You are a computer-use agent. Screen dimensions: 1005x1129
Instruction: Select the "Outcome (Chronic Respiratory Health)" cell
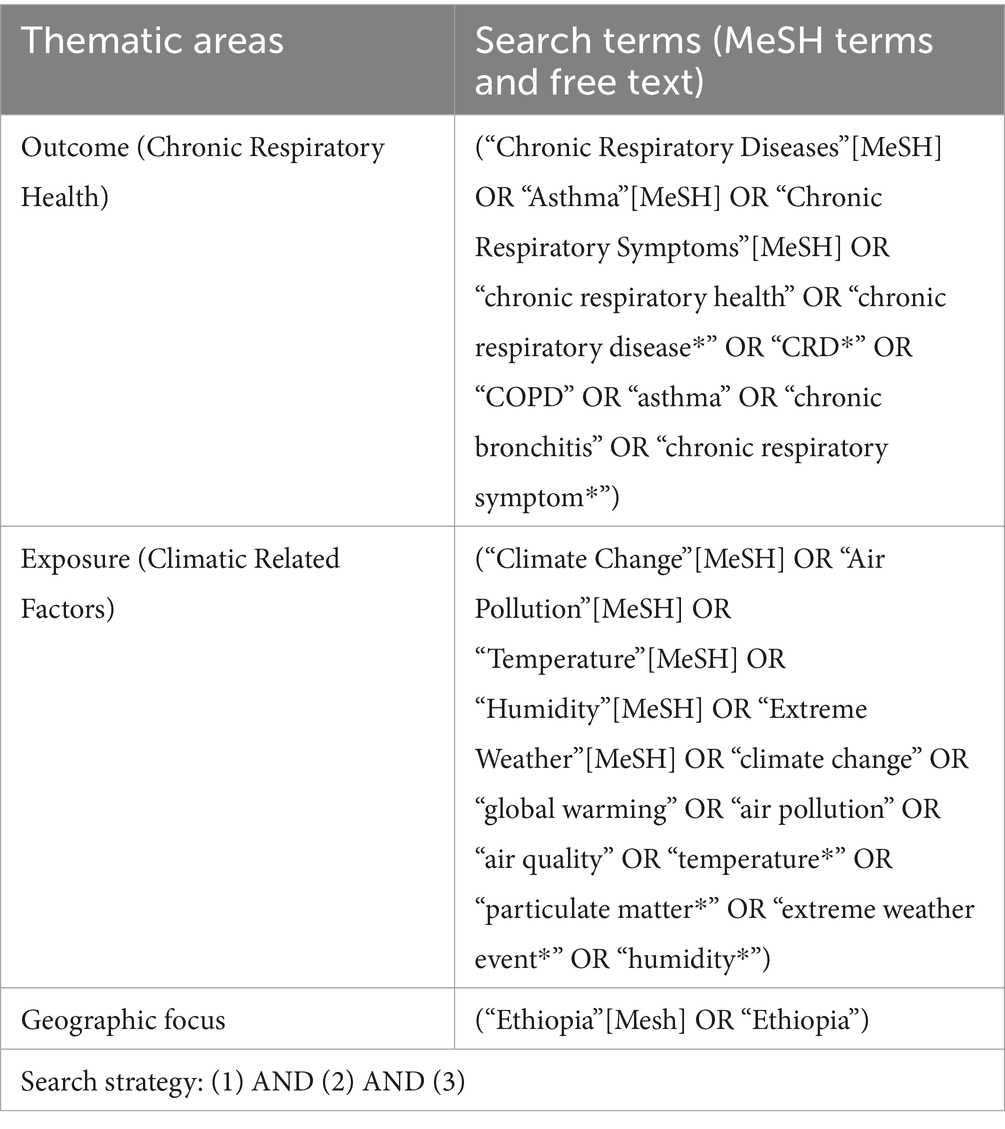point(203,172)
